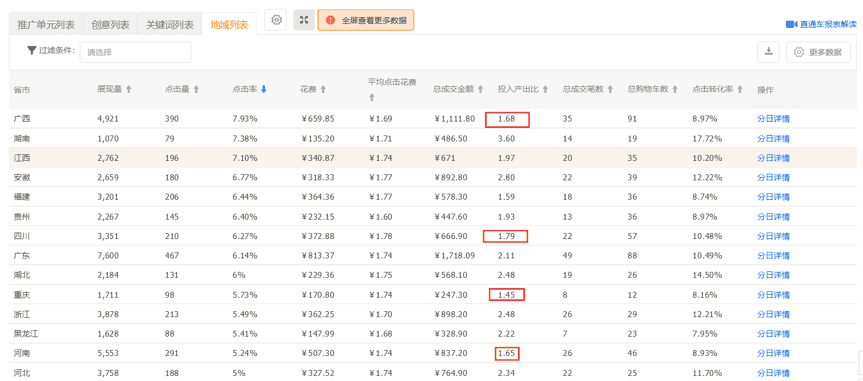
Task: Sort by 花费 column arrow
Action: pyautogui.click(x=323, y=89)
